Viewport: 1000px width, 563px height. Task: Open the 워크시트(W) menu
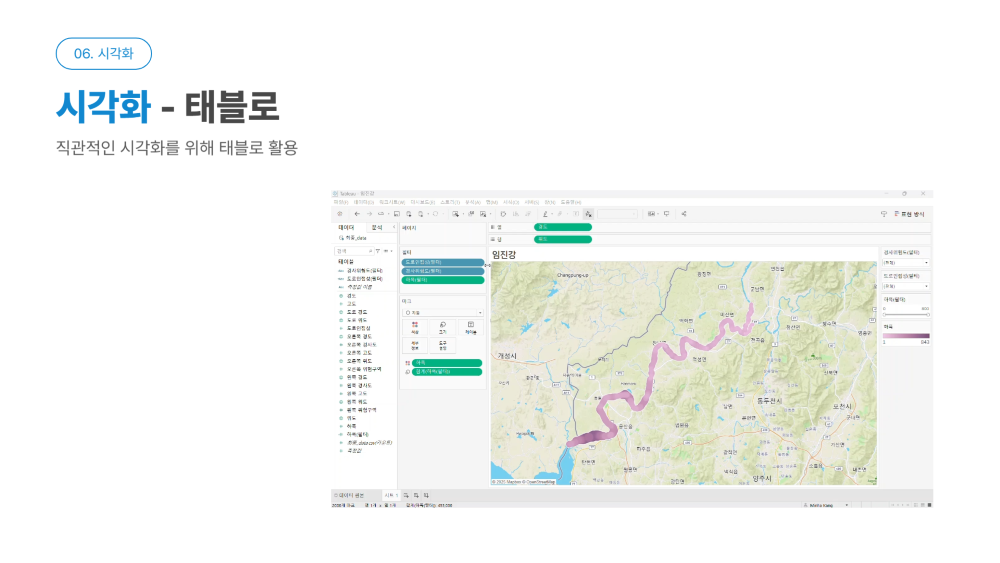392,202
